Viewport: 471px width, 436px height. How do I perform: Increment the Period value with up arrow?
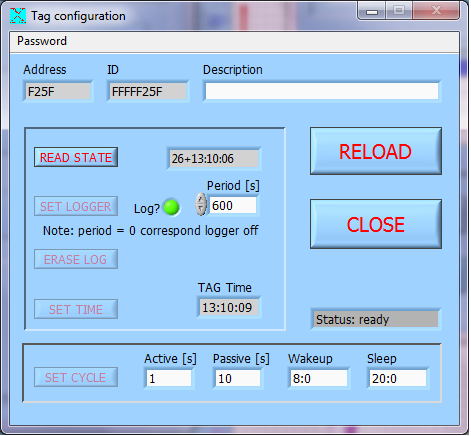(201, 199)
